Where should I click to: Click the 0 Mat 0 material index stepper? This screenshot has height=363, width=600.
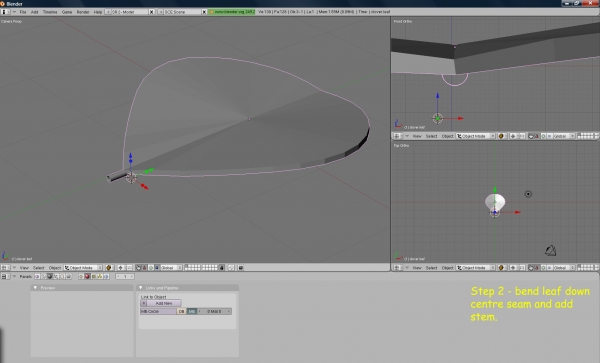coord(214,311)
